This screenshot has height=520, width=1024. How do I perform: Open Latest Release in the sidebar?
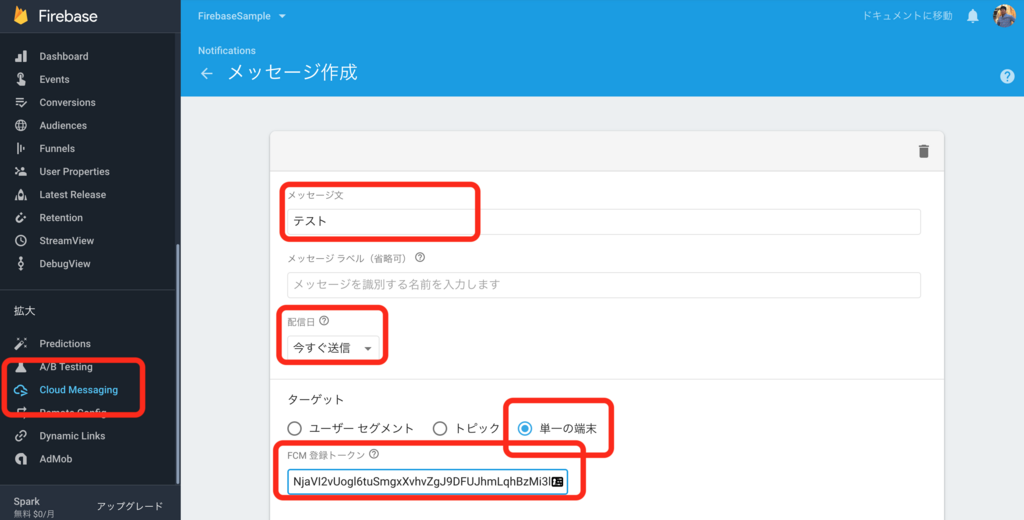coord(72,195)
